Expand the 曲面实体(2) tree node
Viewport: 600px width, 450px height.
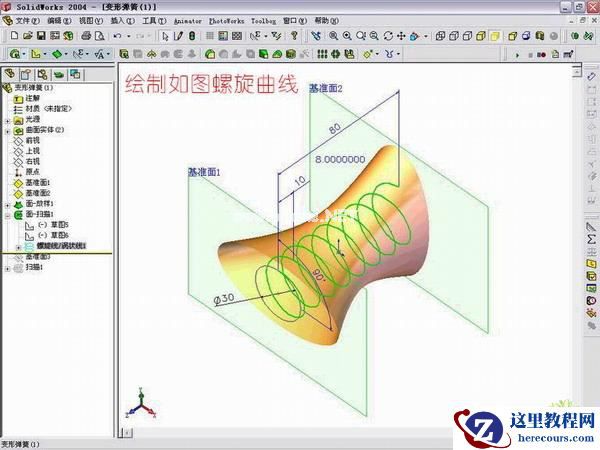pyautogui.click(x=7, y=131)
